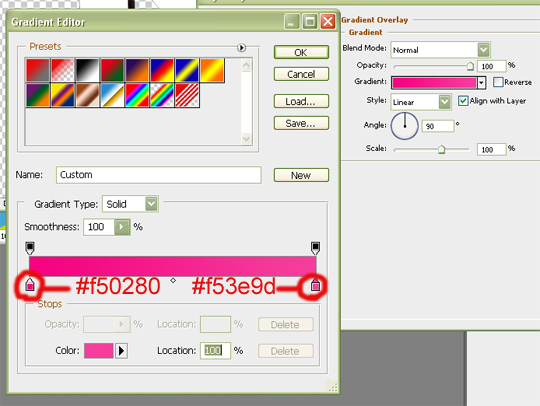Open the Gradient Type dropdown
Image resolution: width=540 pixels, height=406 pixels.
[x=152, y=204]
